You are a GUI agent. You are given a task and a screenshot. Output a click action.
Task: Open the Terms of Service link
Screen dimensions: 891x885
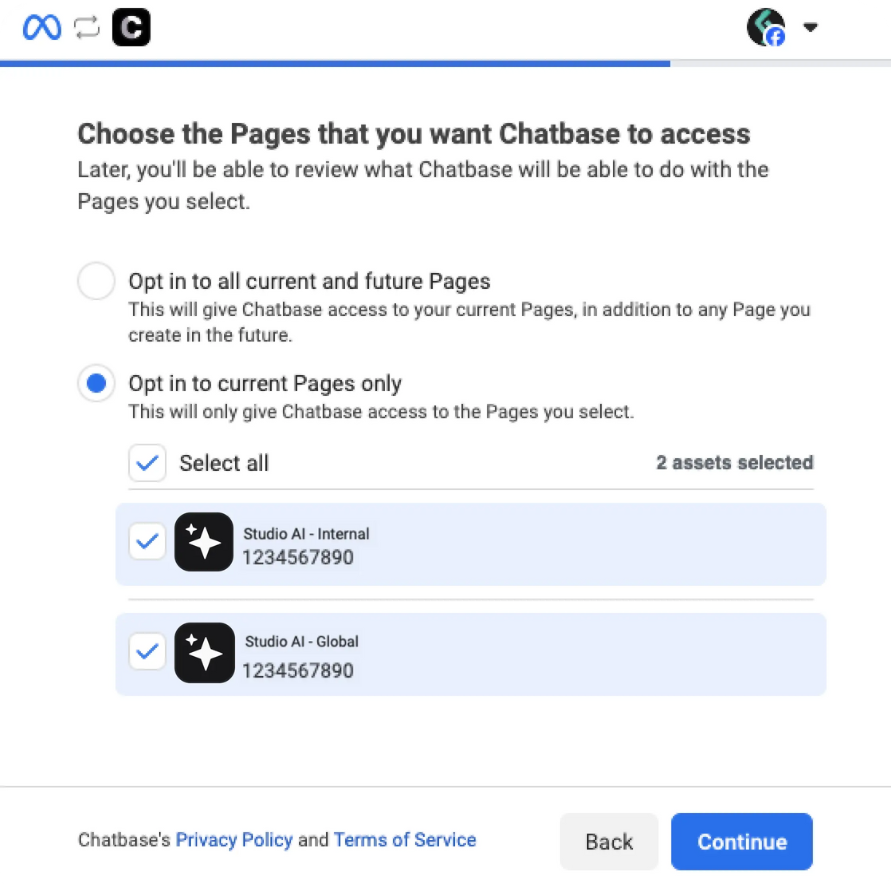[405, 840]
